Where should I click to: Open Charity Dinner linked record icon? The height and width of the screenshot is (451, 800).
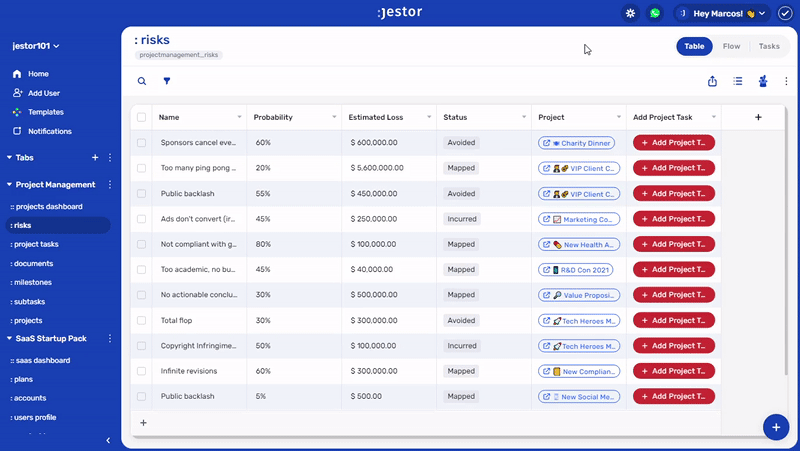coord(546,143)
